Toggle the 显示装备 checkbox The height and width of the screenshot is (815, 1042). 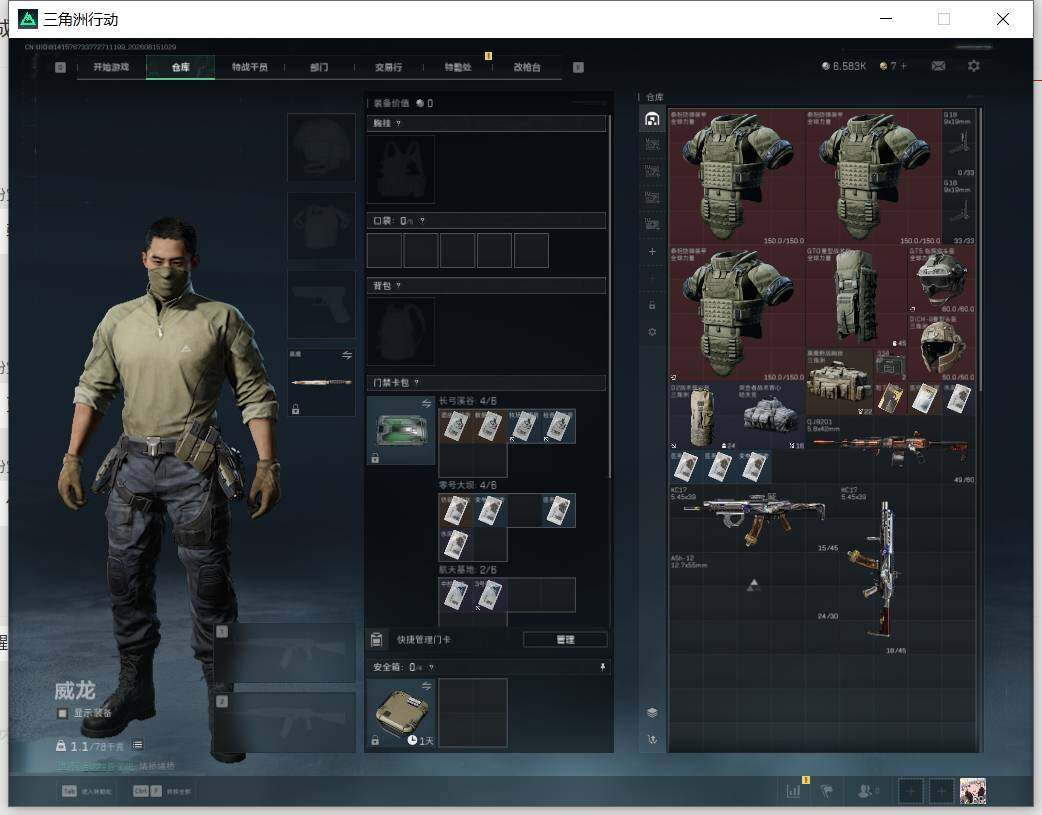62,713
